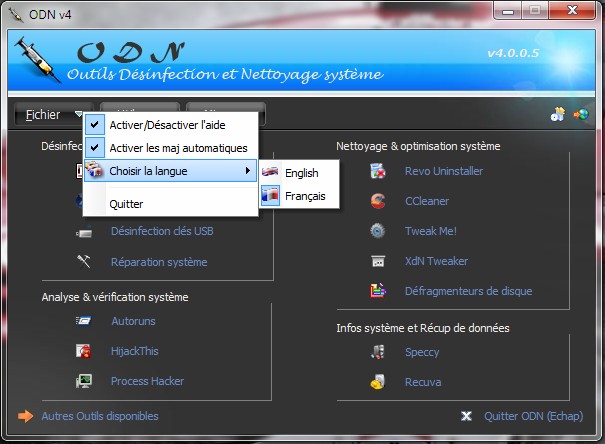
Task: Select Quitter from the Fichier menu
Action: pyautogui.click(x=126, y=204)
